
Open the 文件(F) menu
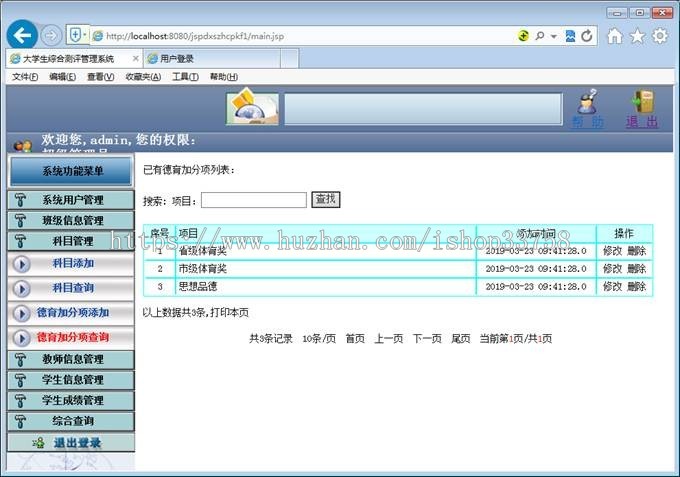[x=25, y=77]
